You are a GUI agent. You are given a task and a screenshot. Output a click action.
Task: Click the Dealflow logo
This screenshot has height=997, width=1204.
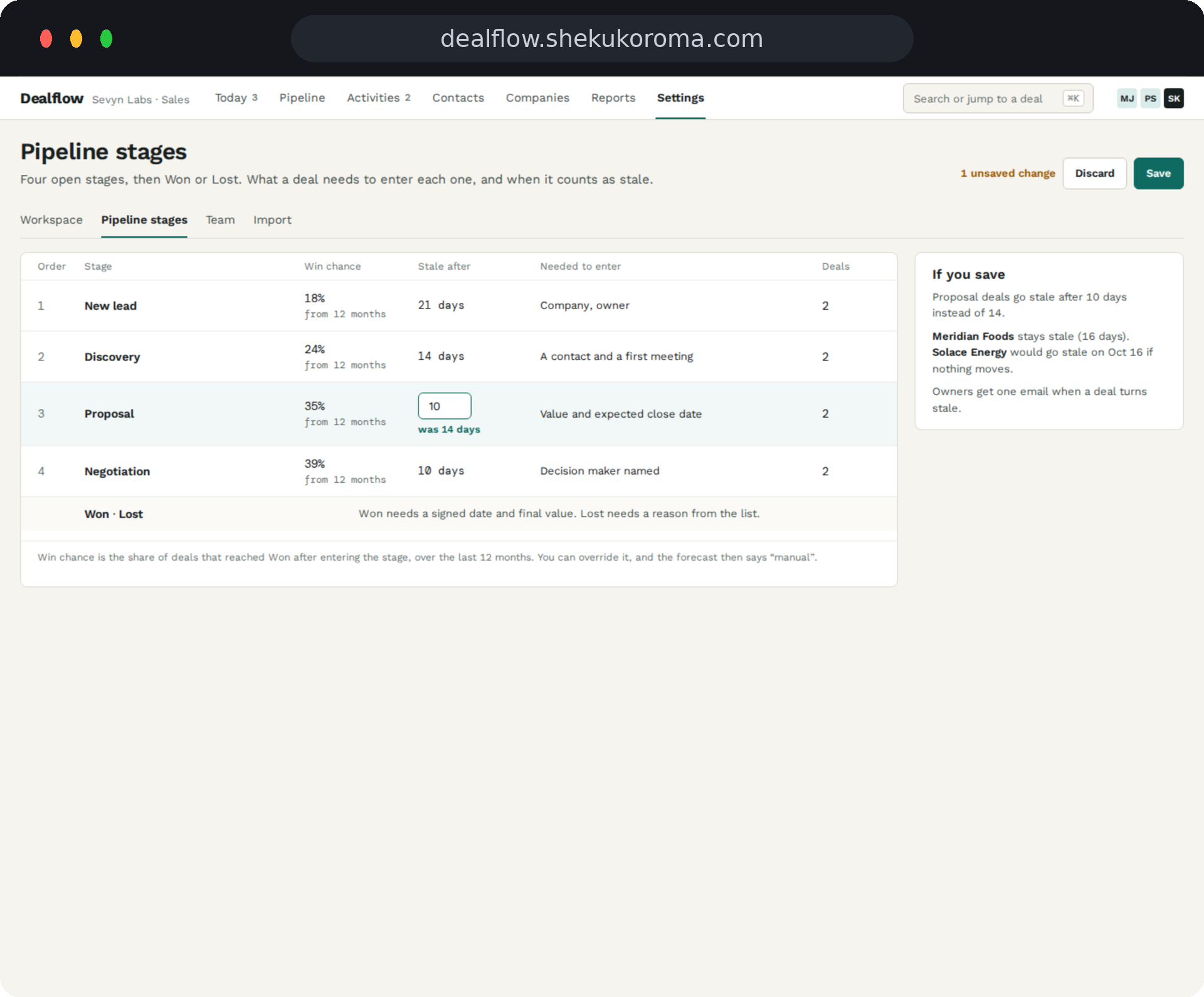click(x=51, y=98)
